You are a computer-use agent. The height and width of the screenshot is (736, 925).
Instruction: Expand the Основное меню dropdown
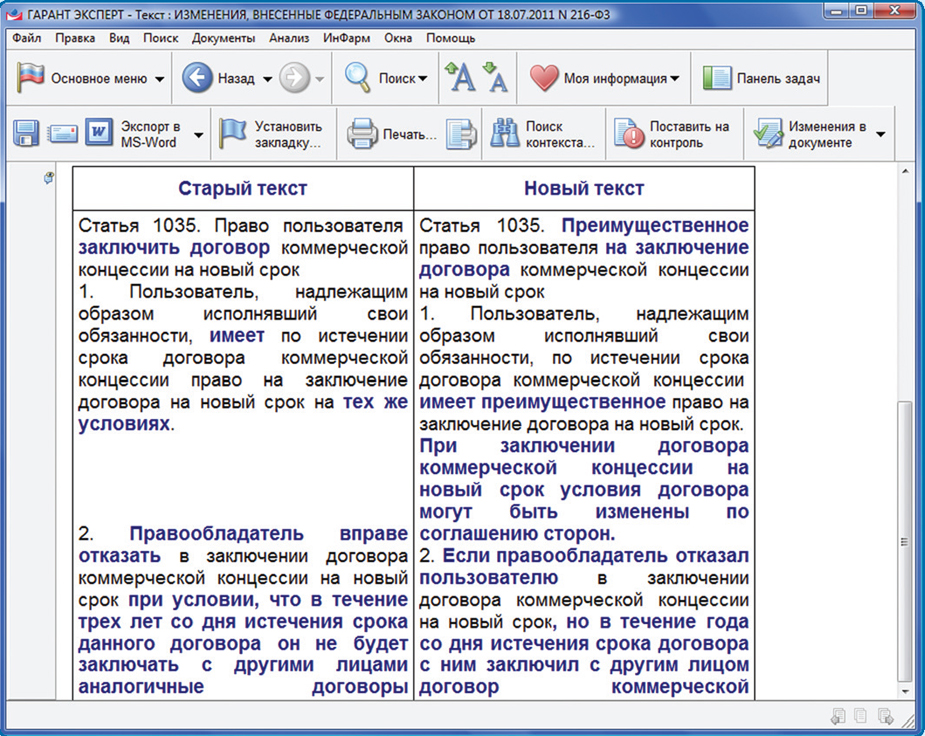[160, 78]
